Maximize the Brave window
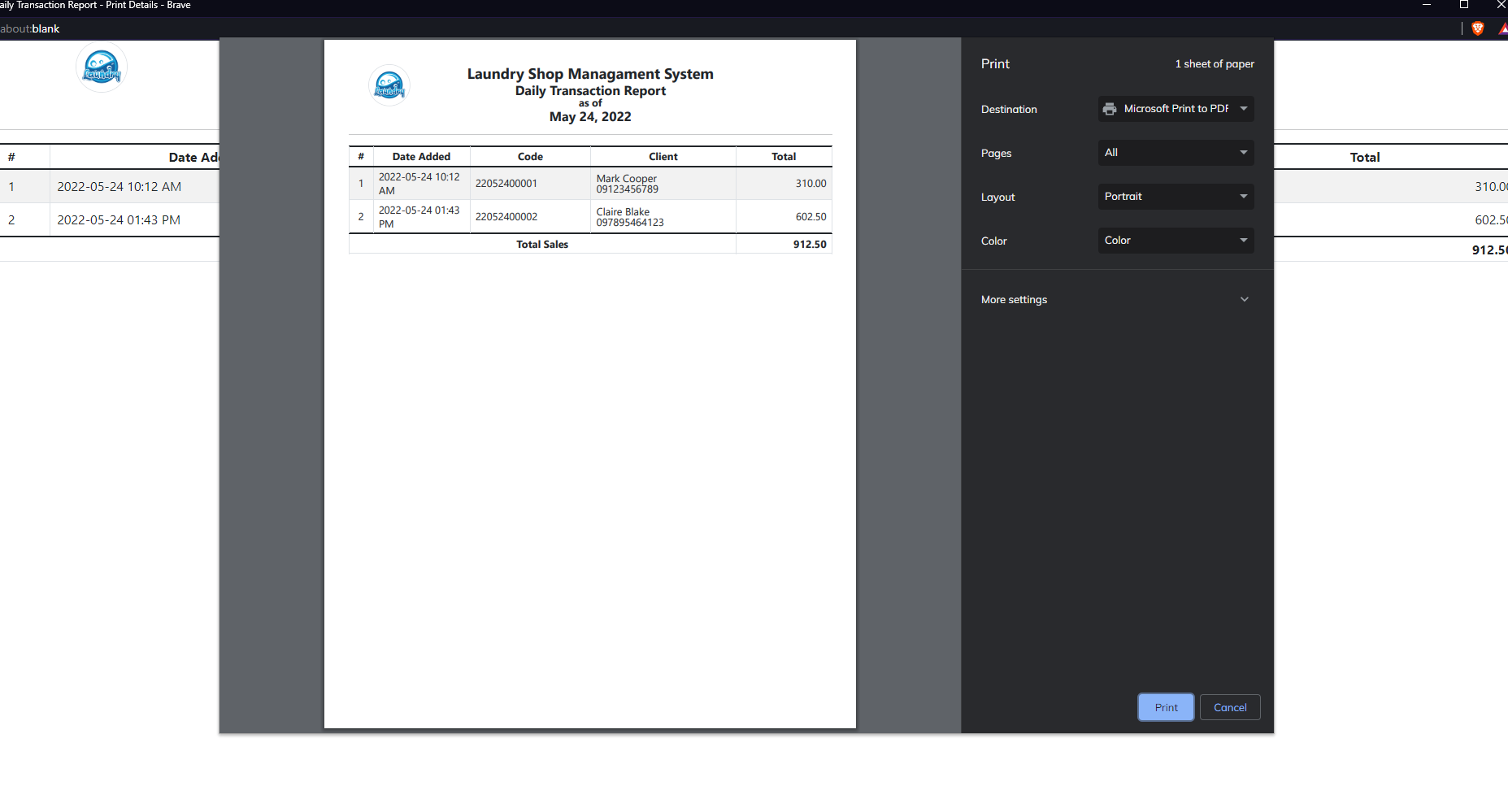1508x812 pixels. pos(1464,5)
